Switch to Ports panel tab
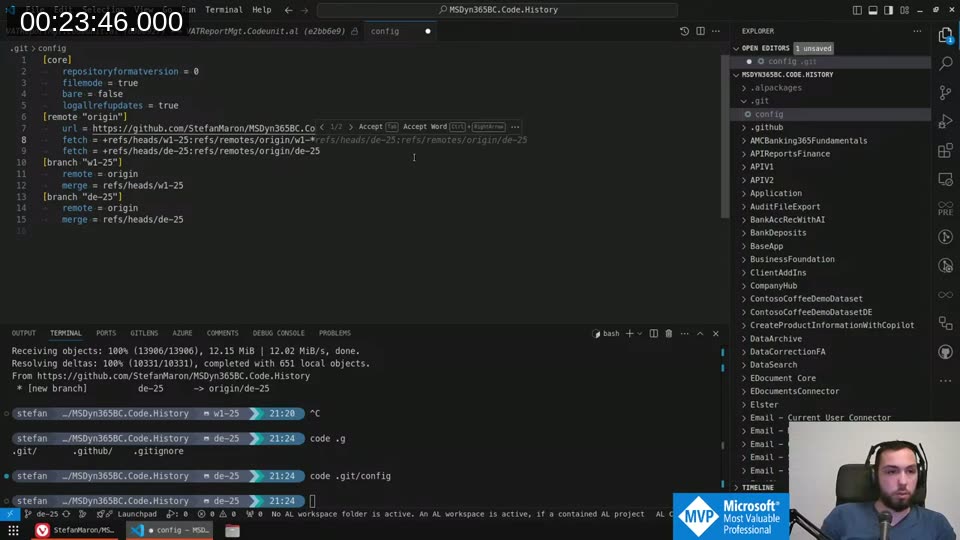The width and height of the screenshot is (960, 540). pos(106,333)
